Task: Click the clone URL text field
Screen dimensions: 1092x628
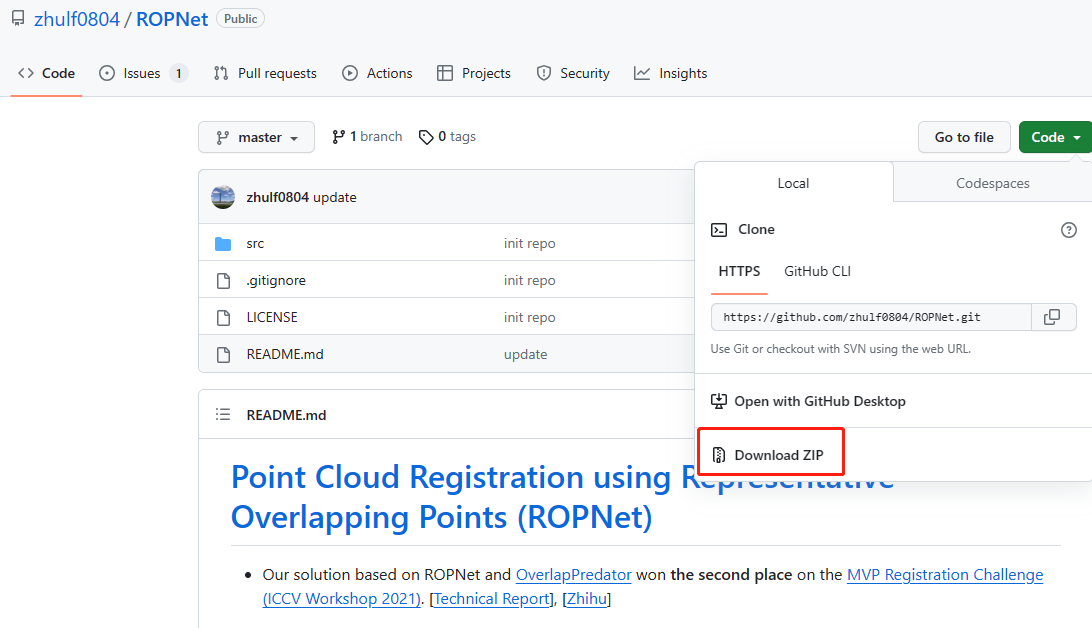Action: pos(871,317)
